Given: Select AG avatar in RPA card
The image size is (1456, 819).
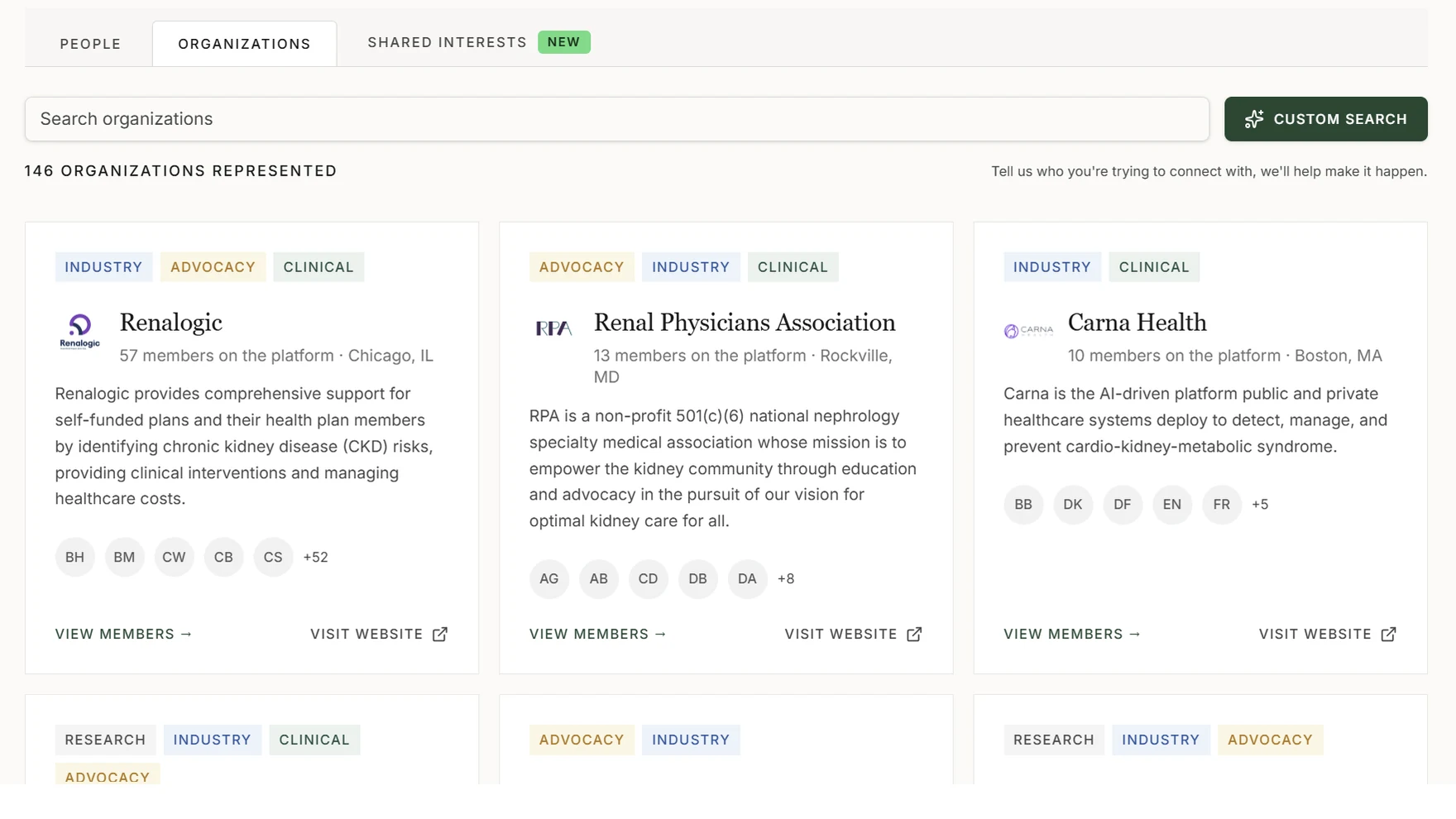Looking at the screenshot, I should tap(549, 579).
